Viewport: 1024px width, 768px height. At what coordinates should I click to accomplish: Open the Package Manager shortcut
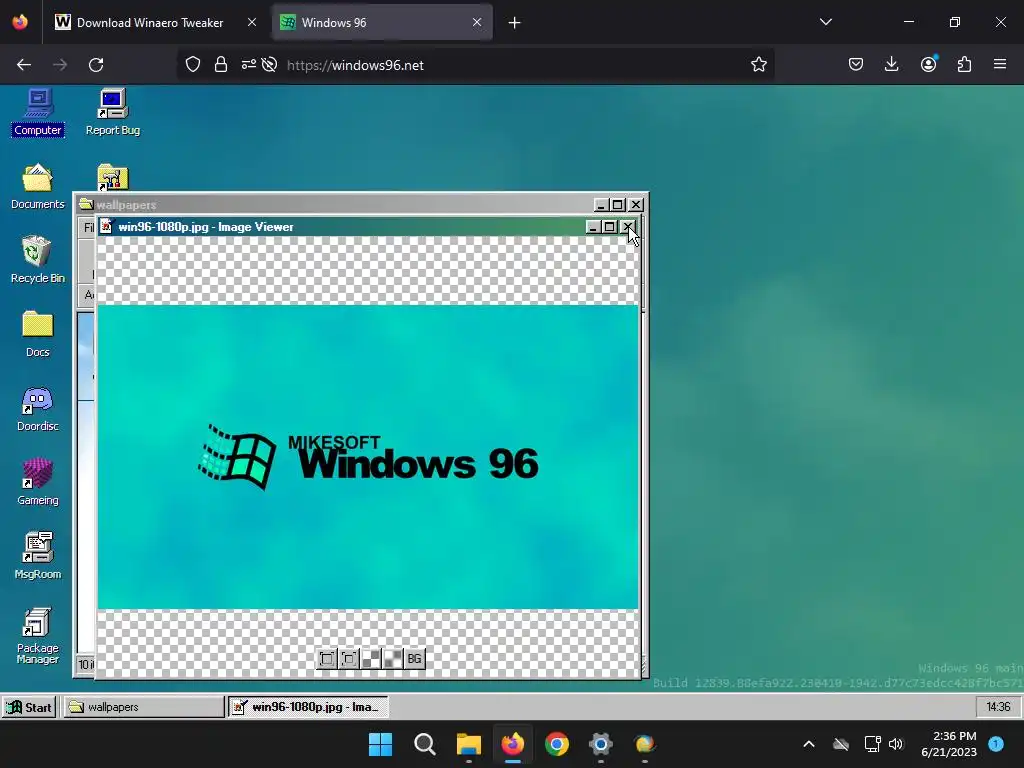pyautogui.click(x=37, y=636)
